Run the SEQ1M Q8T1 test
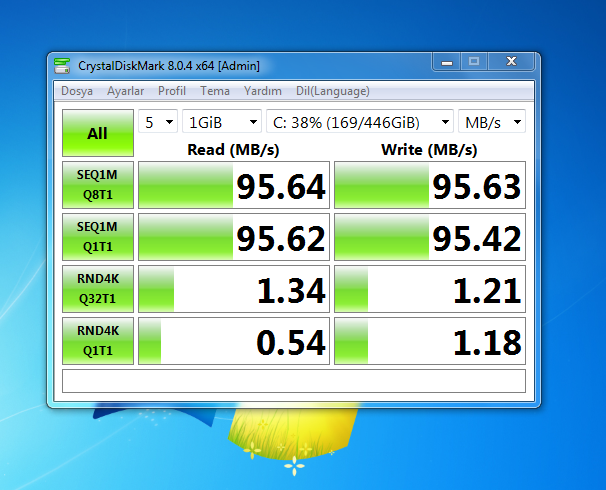The width and height of the screenshot is (606, 490). pos(98,185)
